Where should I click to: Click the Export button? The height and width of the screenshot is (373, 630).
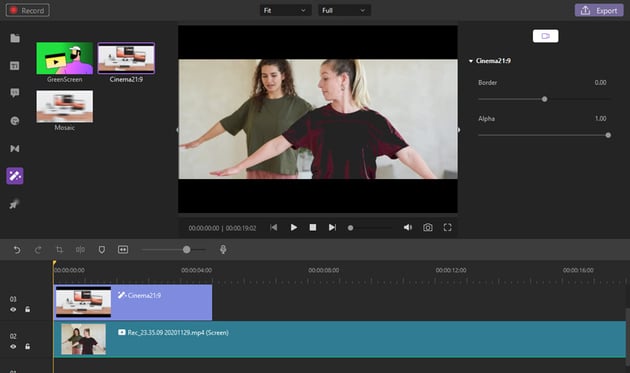[x=599, y=10]
